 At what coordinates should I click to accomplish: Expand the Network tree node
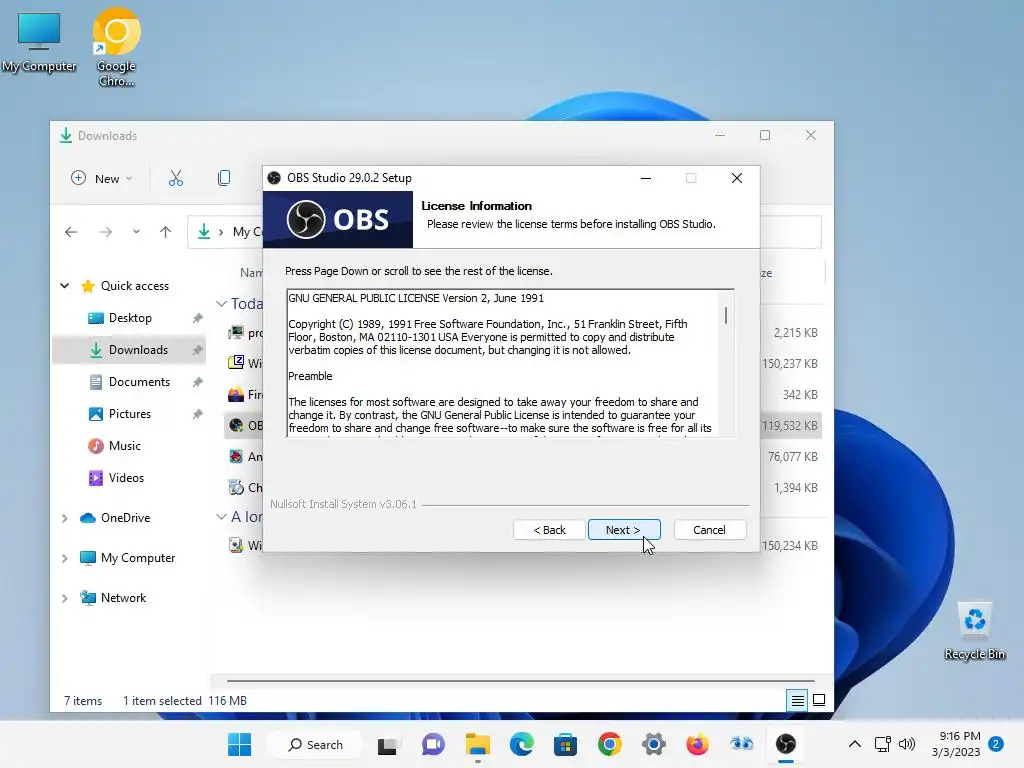65,598
